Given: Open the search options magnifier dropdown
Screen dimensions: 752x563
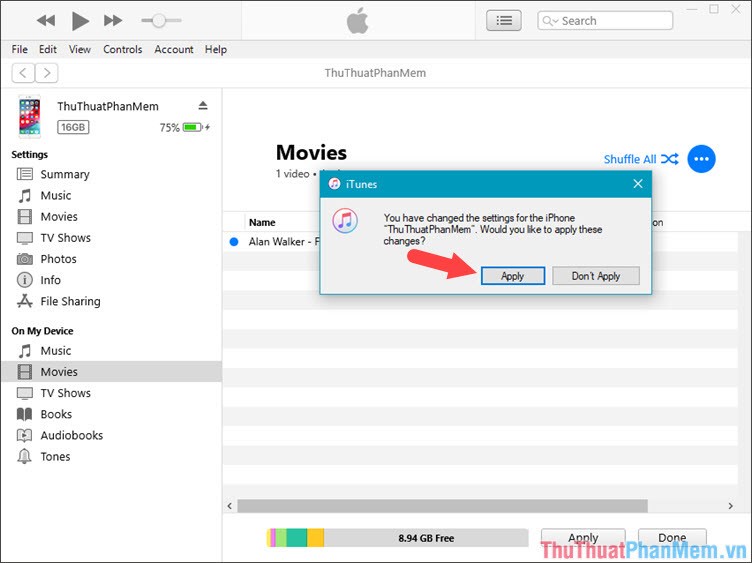Looking at the screenshot, I should pos(550,21).
